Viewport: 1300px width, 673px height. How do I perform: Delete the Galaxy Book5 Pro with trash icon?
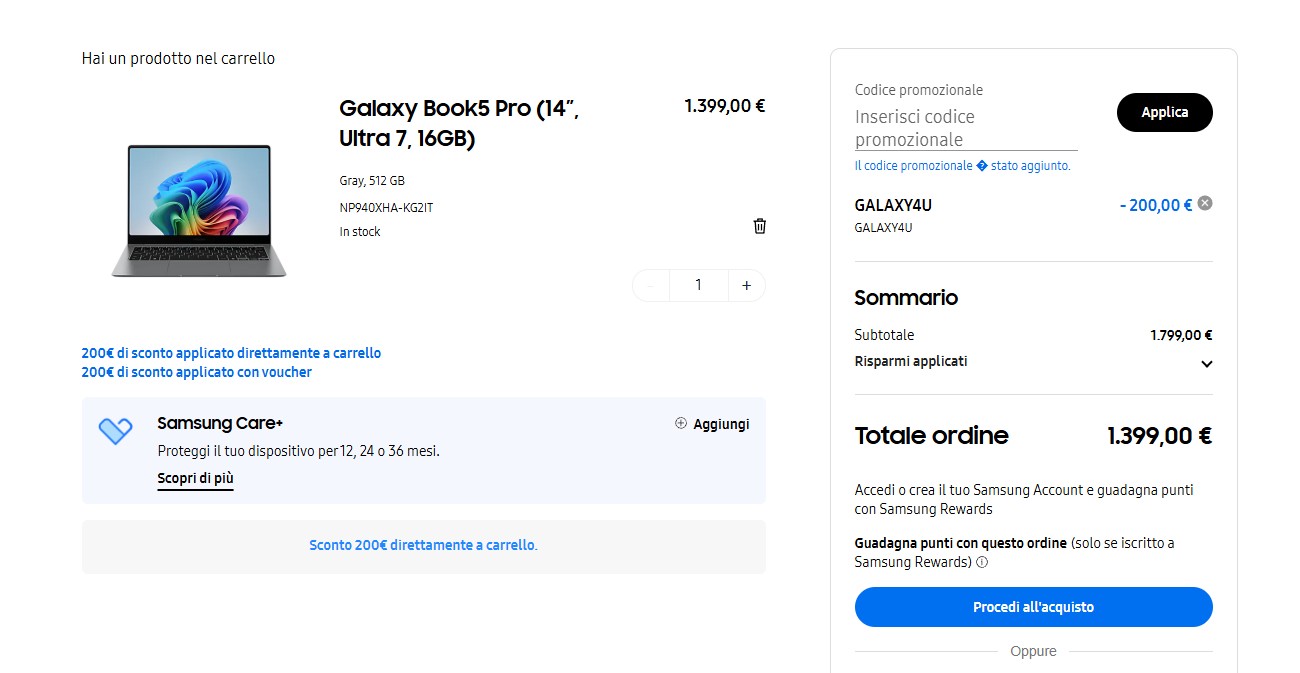[760, 226]
